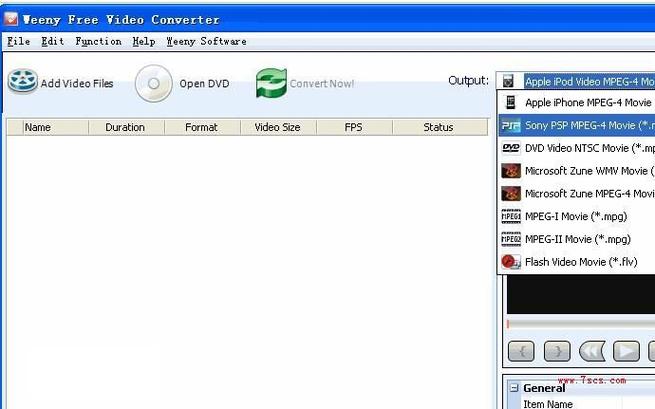Viewport: 655px width, 409px height.
Task: Sort list by Format column header
Action: tap(202, 127)
